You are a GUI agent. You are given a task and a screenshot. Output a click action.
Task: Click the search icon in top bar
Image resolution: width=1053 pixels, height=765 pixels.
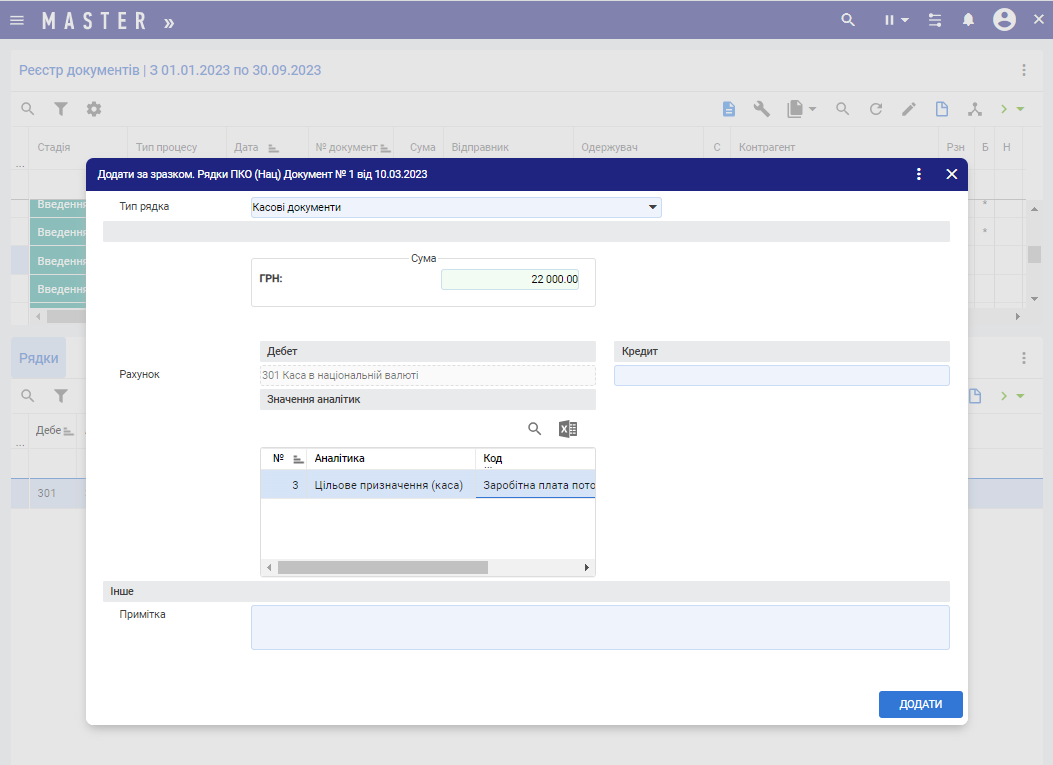(x=848, y=20)
